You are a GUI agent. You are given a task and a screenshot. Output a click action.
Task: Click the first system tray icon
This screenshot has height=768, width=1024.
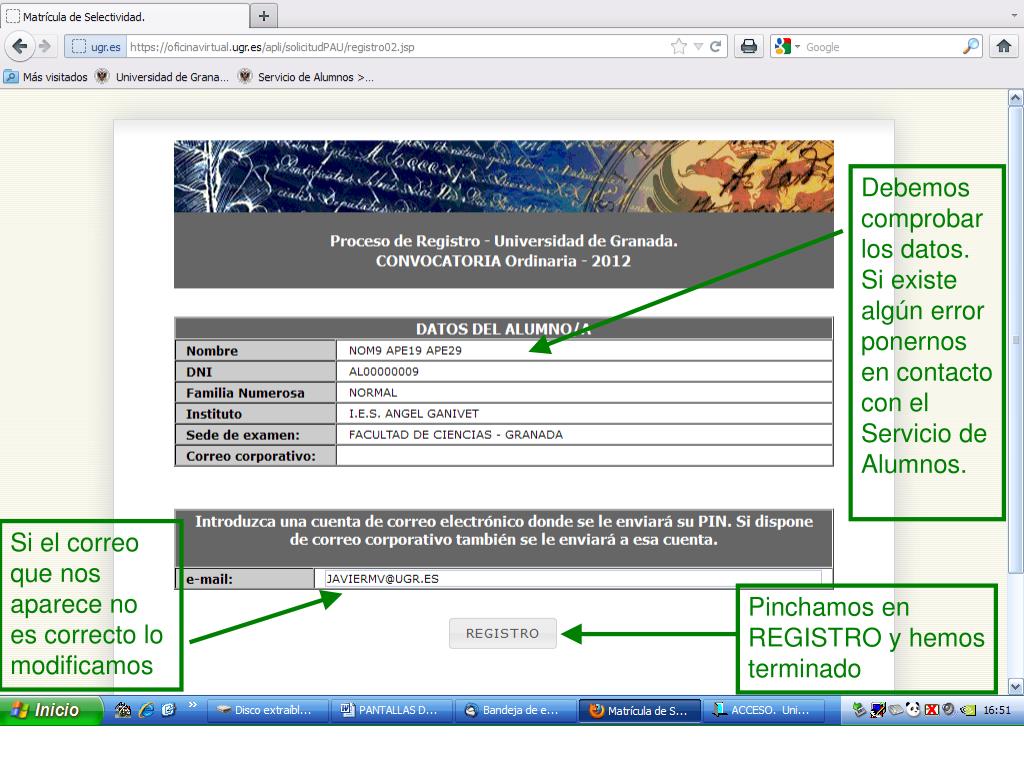tap(859, 710)
